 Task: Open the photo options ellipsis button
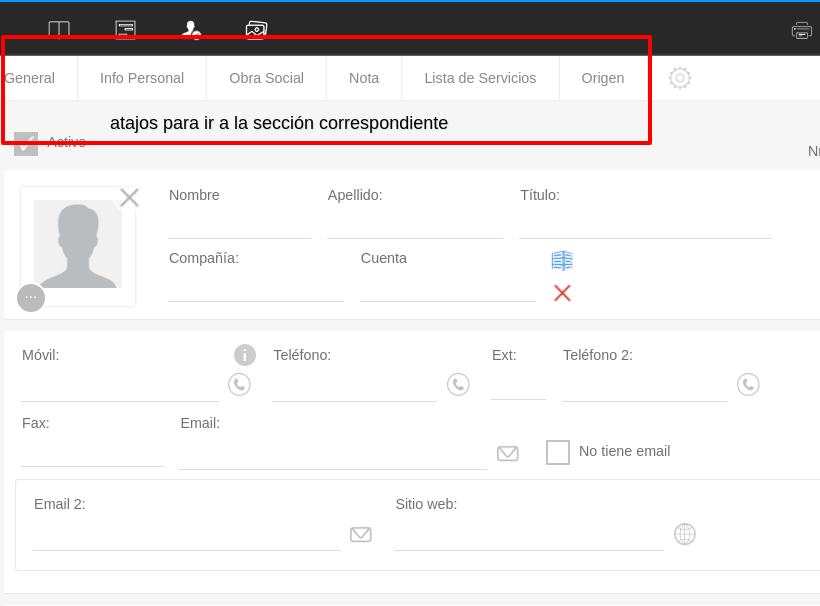point(31,298)
